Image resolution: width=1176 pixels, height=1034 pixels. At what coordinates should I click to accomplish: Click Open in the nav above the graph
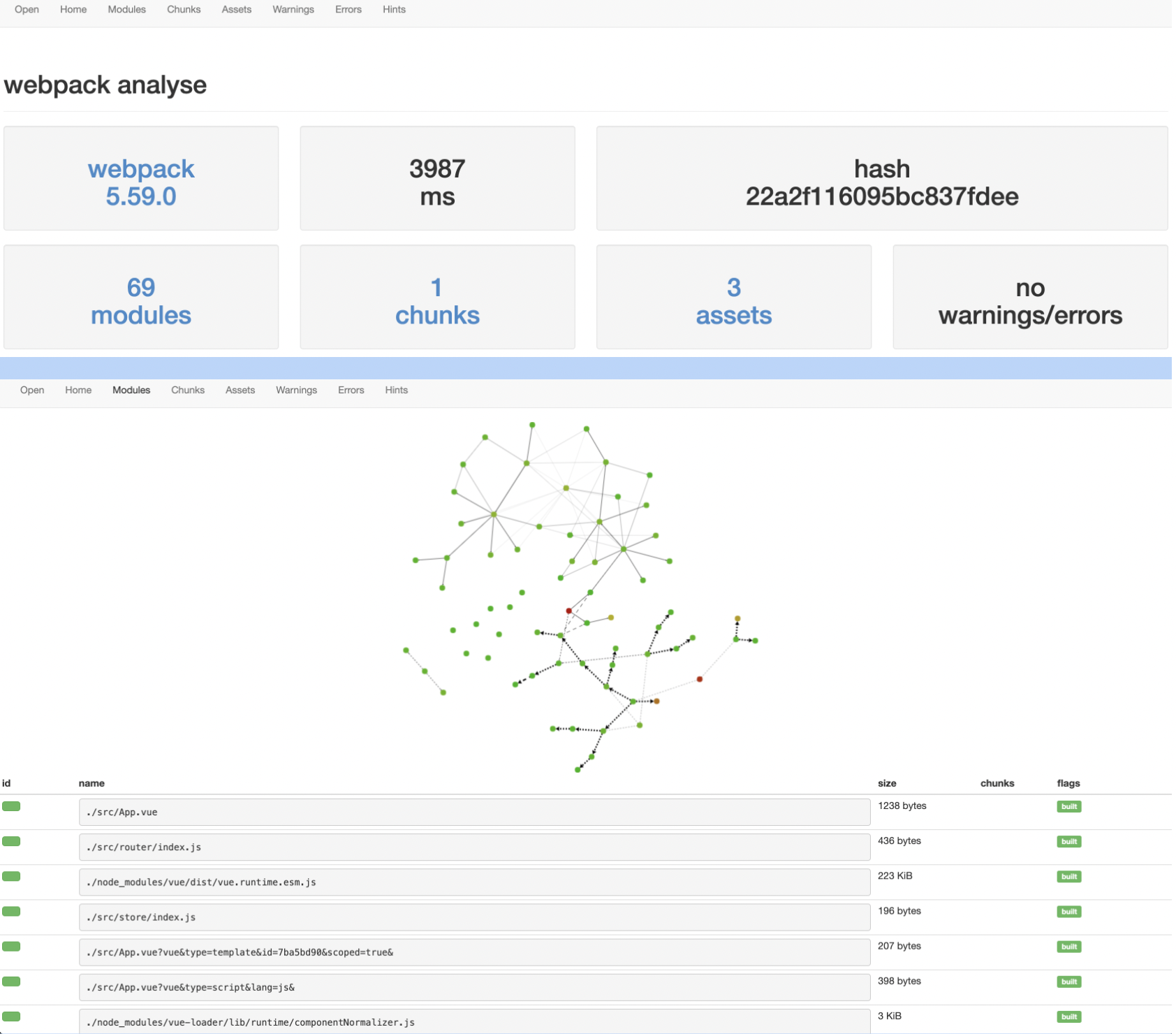click(x=32, y=391)
